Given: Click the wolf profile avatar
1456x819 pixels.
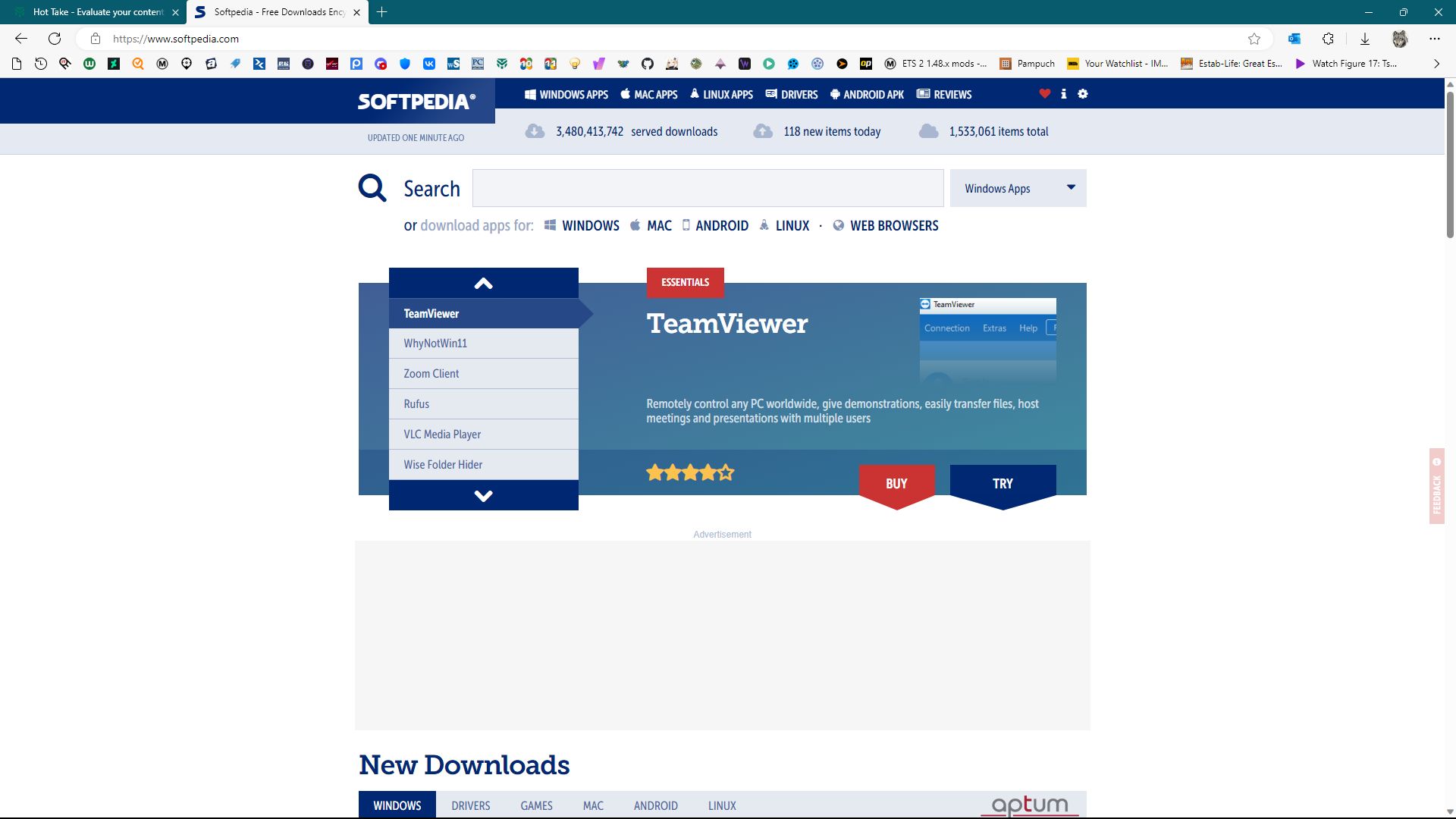Looking at the screenshot, I should pyautogui.click(x=1400, y=39).
